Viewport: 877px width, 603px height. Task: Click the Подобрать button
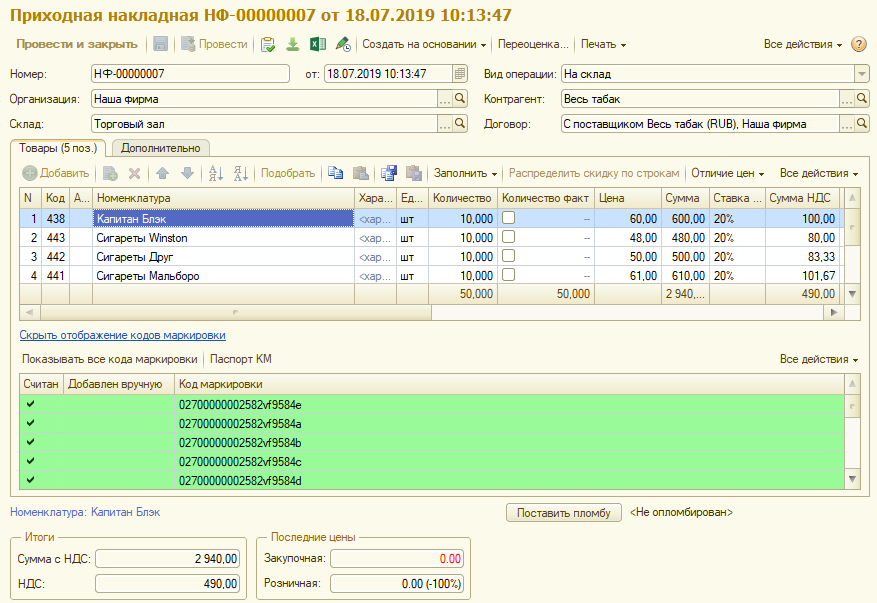coord(287,173)
